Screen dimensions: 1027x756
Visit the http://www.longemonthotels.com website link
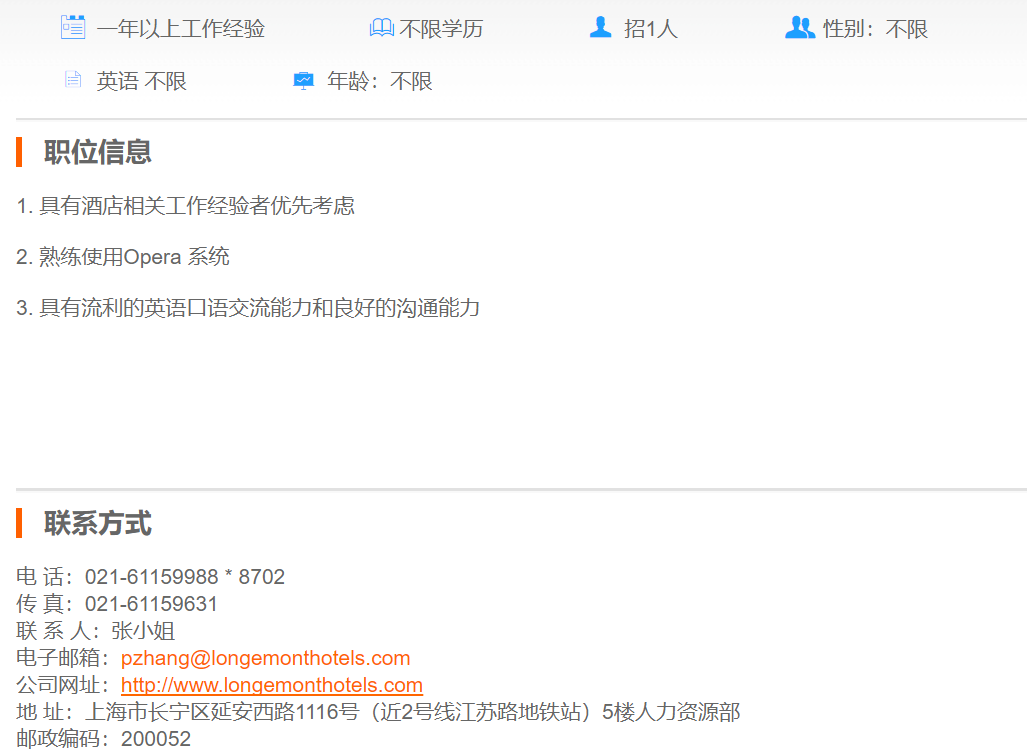271,685
